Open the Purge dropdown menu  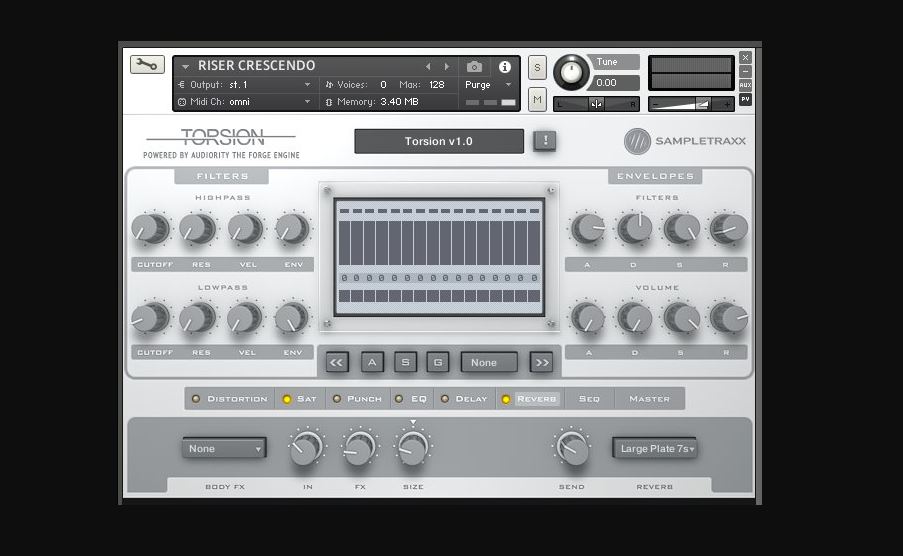pos(488,85)
